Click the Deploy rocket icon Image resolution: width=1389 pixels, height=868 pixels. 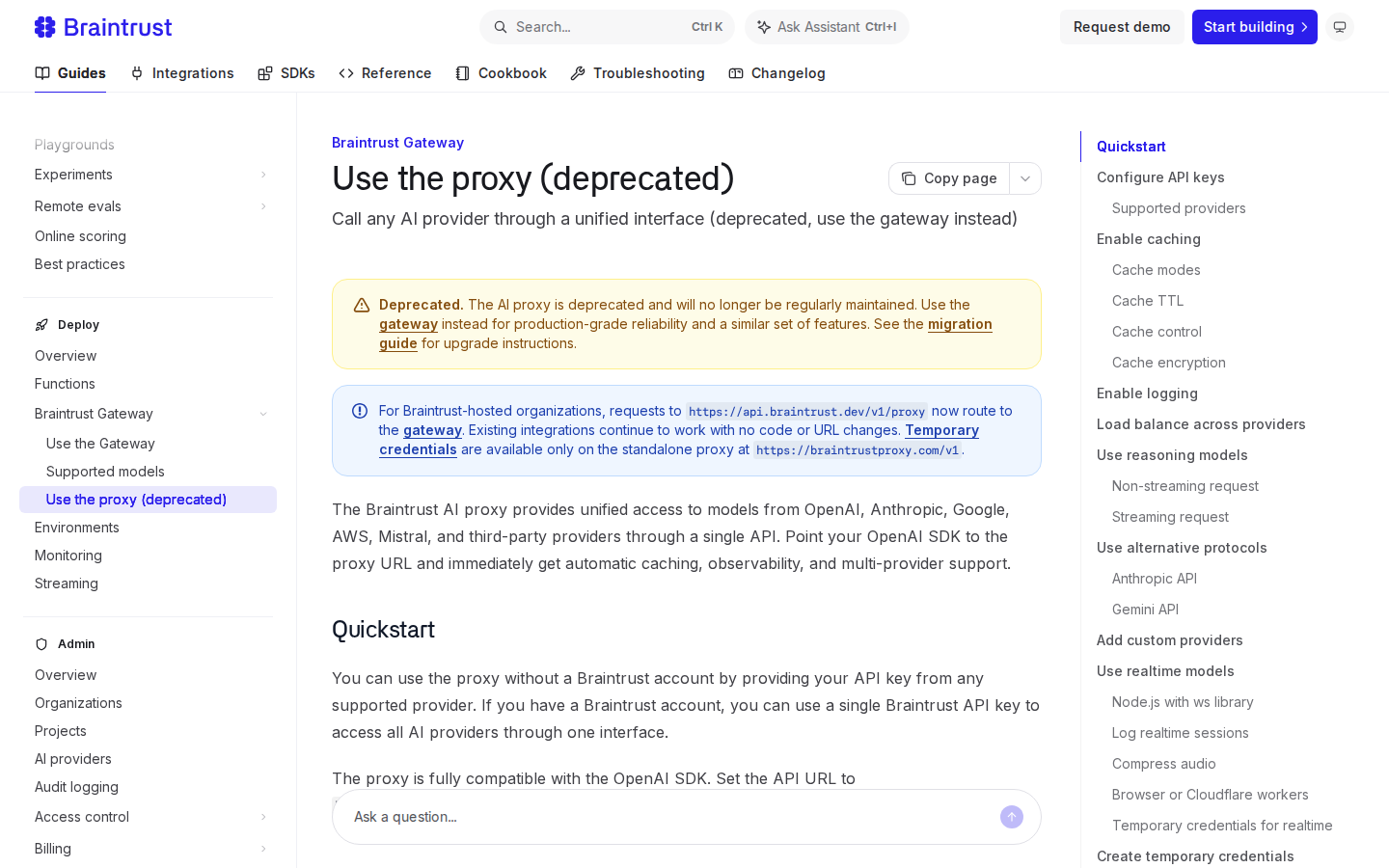click(x=41, y=325)
